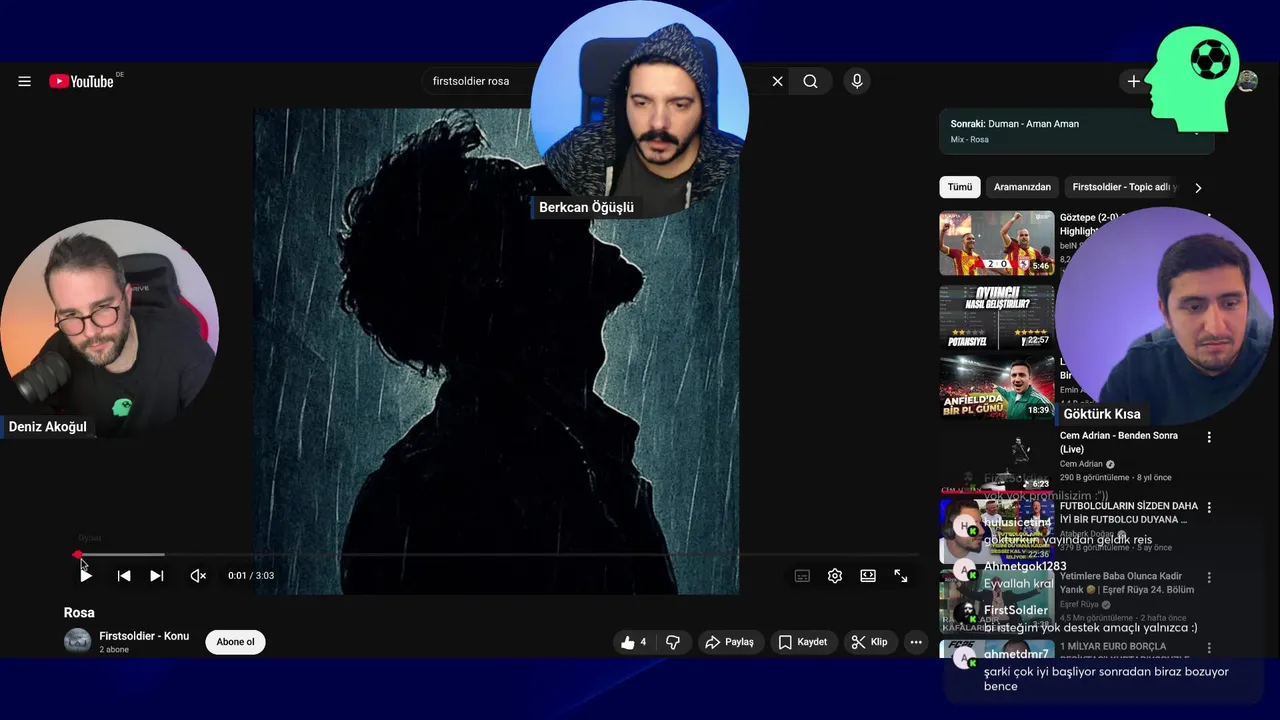The height and width of the screenshot is (720, 1280).
Task: Open the 'Oyuncu nasıl geliştirilir' video thumbnail
Action: 996,316
